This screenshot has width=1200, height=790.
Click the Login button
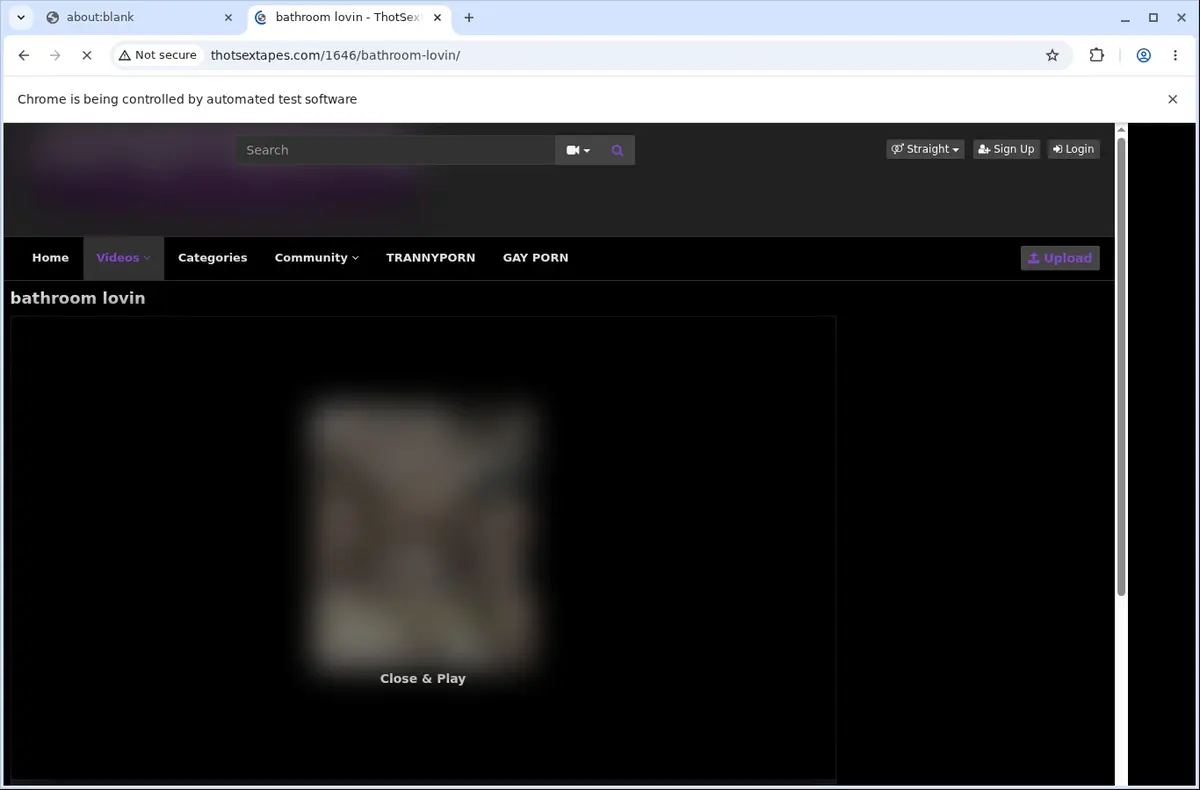[1073, 149]
